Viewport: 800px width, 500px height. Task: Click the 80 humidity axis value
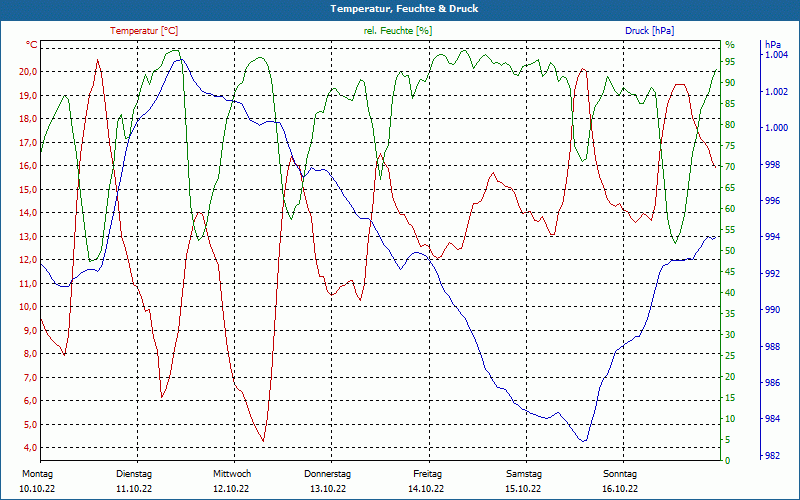(730, 124)
